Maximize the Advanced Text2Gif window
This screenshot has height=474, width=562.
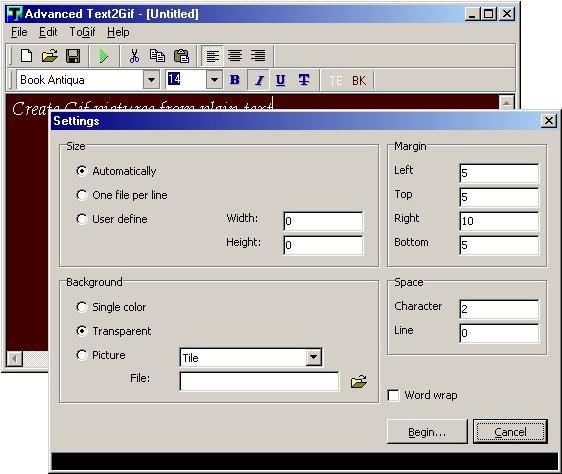(x=489, y=14)
